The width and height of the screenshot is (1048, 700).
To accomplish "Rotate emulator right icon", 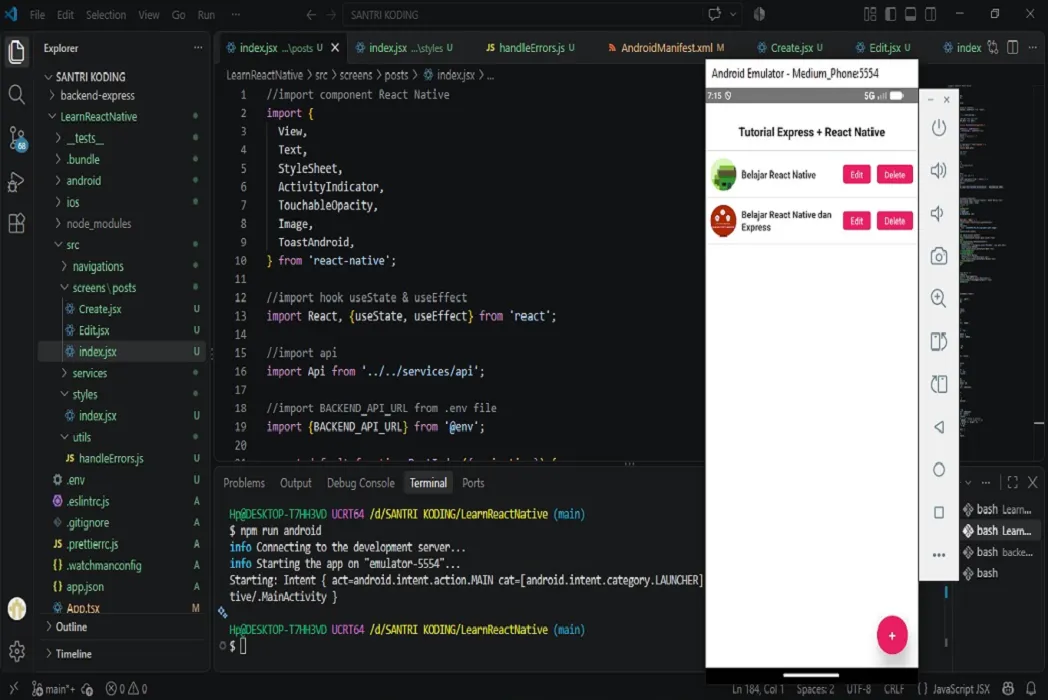I will point(939,384).
